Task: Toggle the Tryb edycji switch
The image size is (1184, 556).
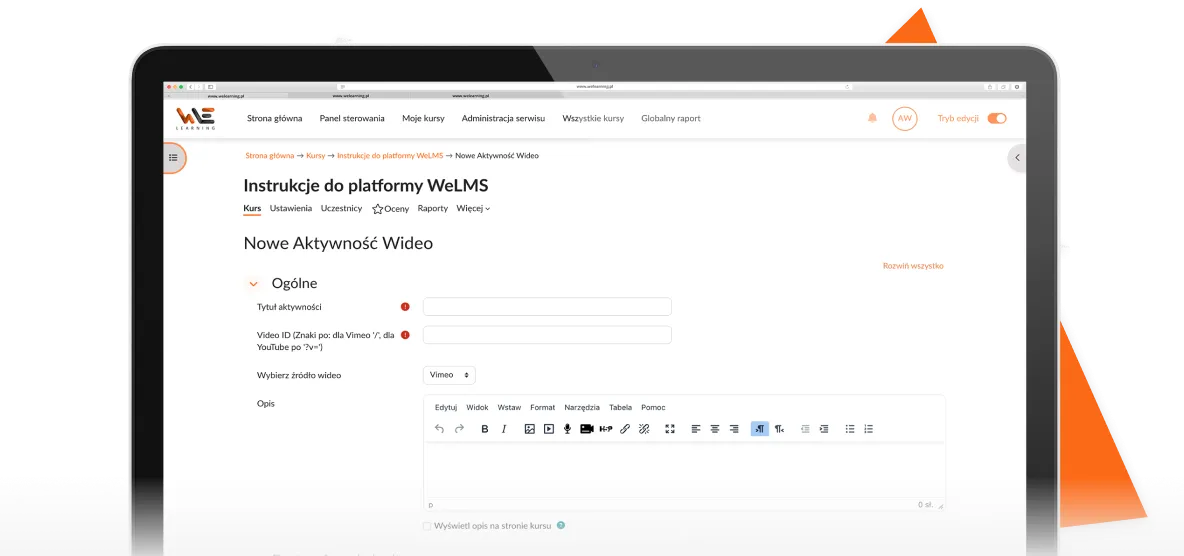Action: [x=997, y=119]
